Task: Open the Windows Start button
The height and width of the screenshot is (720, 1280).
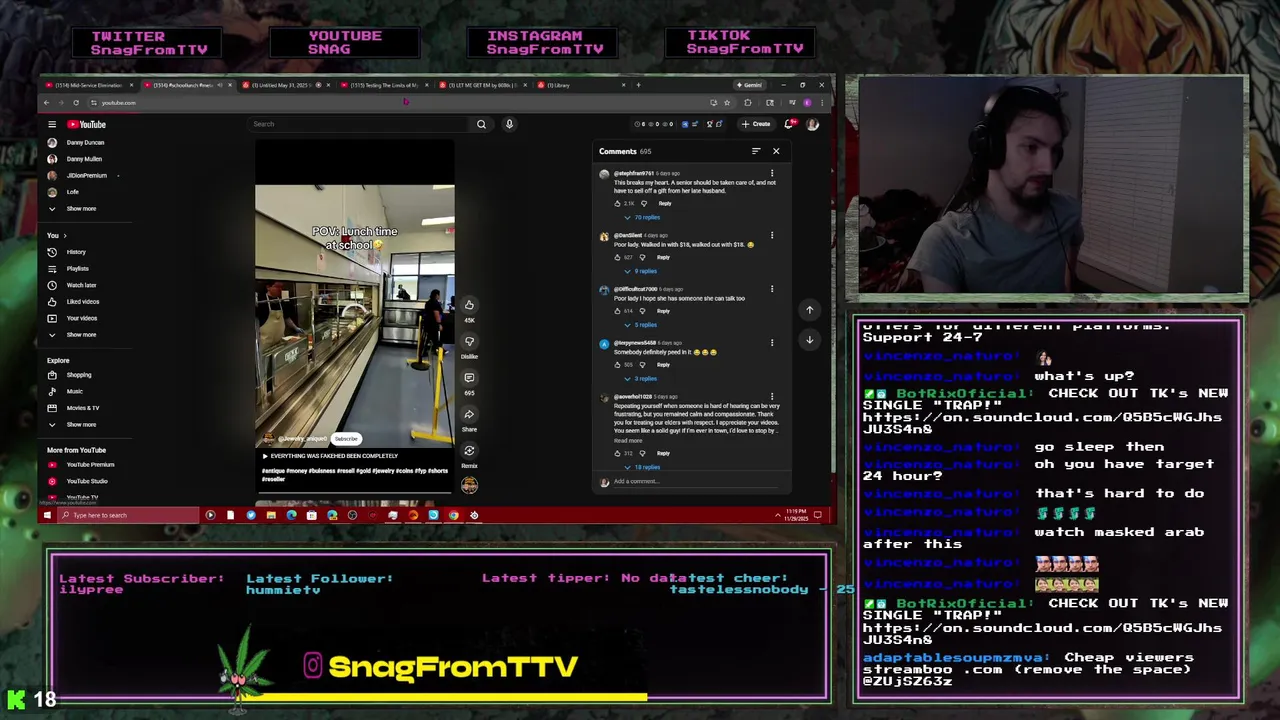Action: (46, 515)
